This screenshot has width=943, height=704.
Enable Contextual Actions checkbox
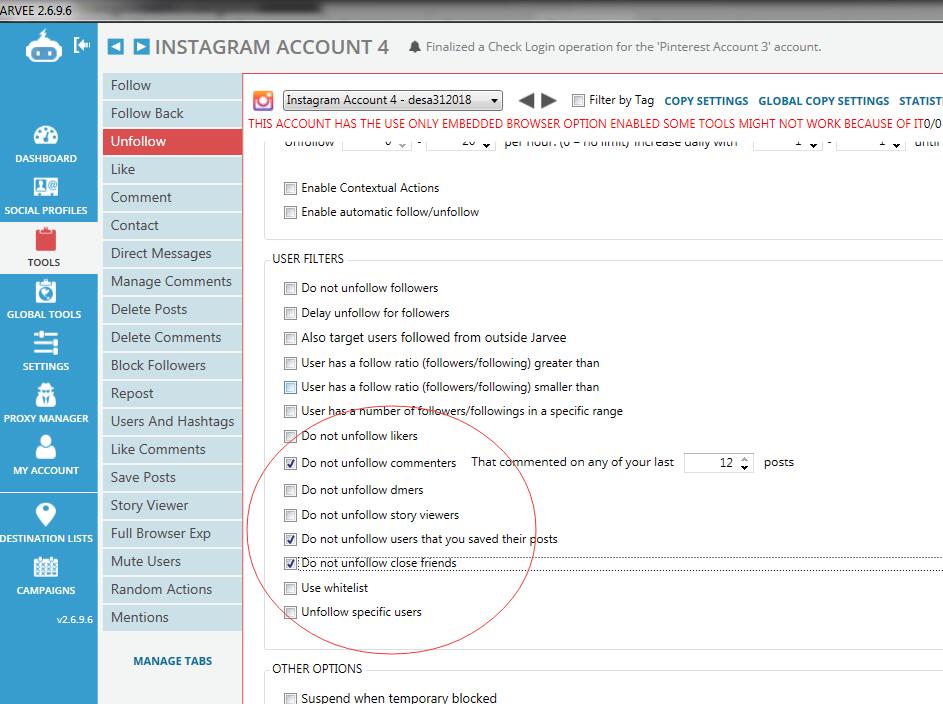point(290,188)
